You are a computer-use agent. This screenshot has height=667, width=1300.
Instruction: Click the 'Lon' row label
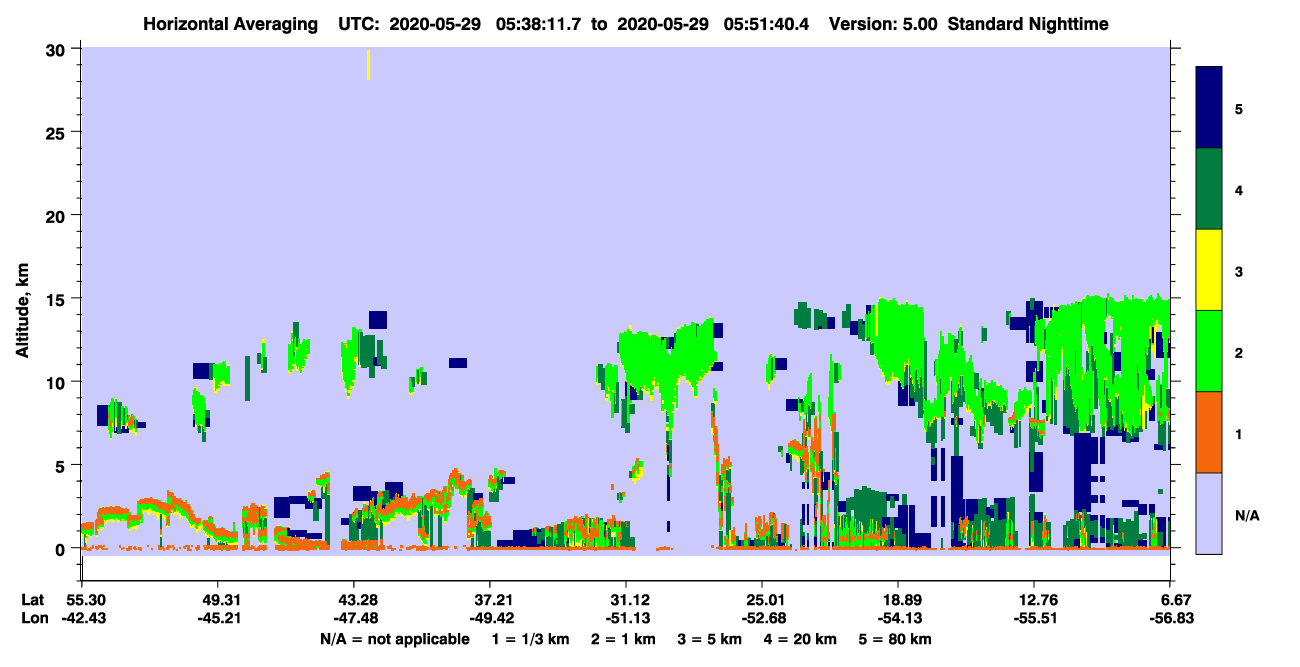[34, 619]
